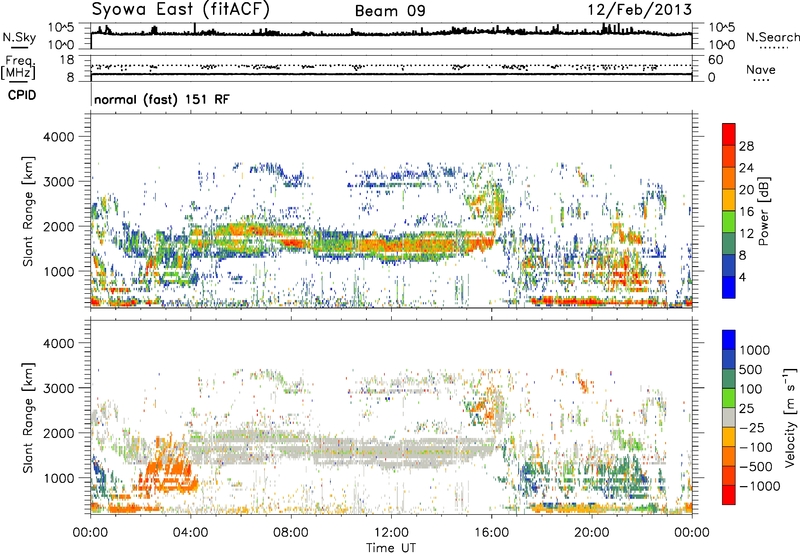This screenshot has width=800, height=554.
Task: Click the yellow 16-20 dB colorbar segment
Action: [729, 200]
